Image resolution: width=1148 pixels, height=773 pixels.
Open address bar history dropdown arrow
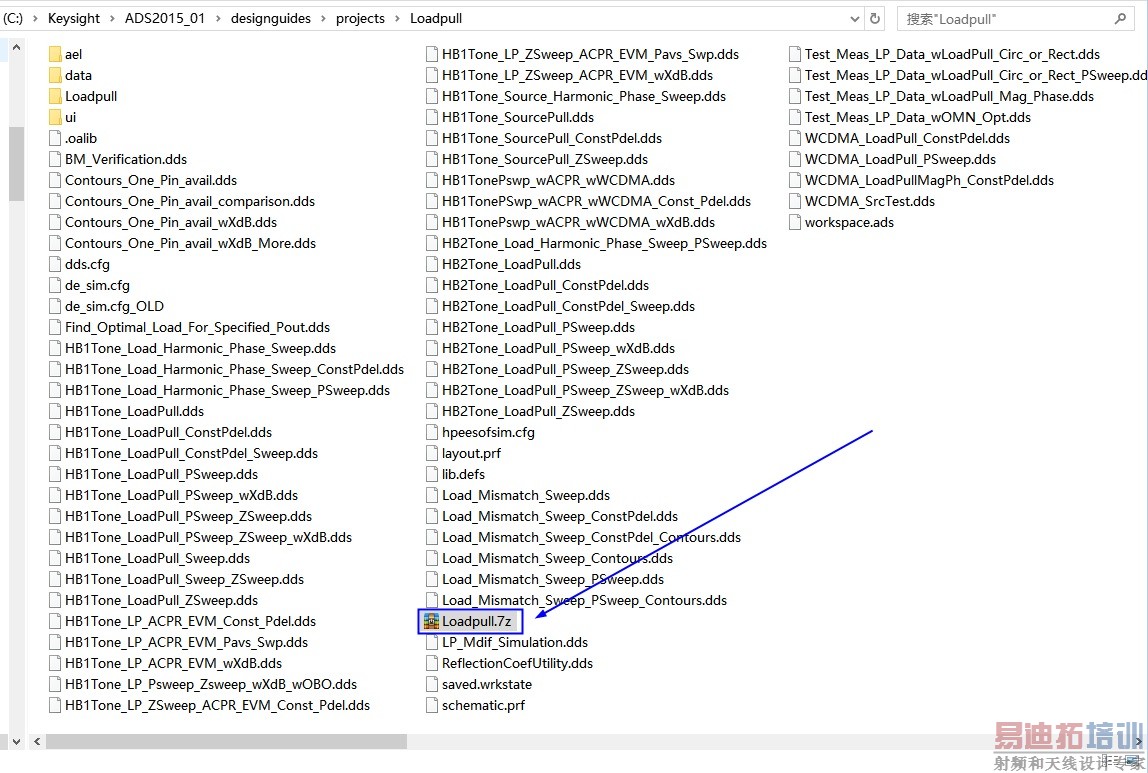(x=854, y=19)
